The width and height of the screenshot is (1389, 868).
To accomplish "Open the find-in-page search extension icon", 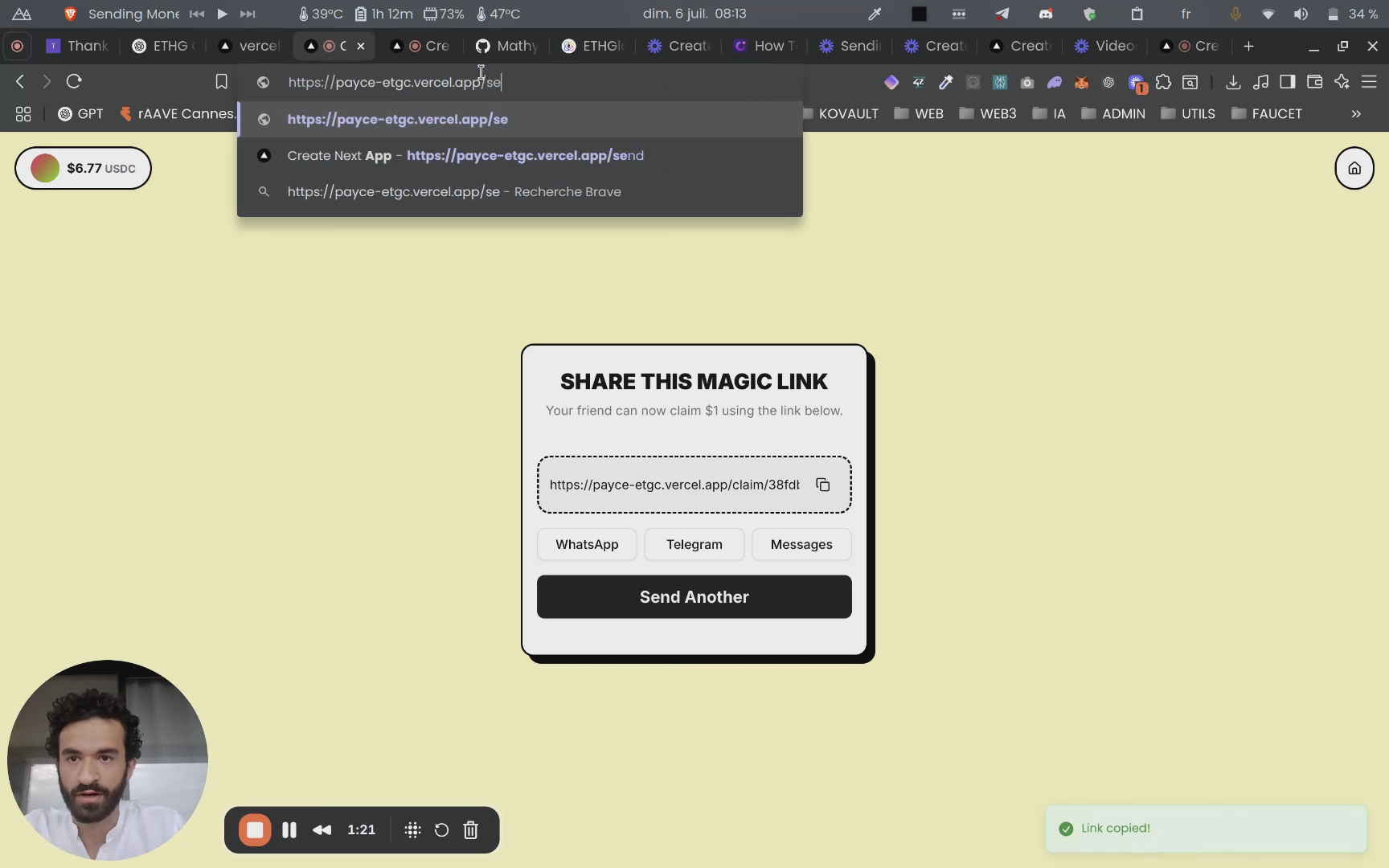I will click(x=1190, y=82).
